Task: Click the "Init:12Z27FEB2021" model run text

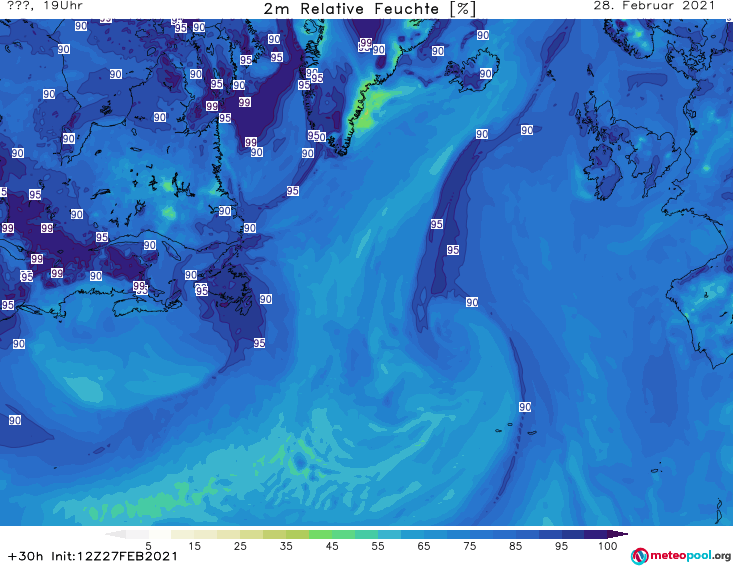Action: 115,556
